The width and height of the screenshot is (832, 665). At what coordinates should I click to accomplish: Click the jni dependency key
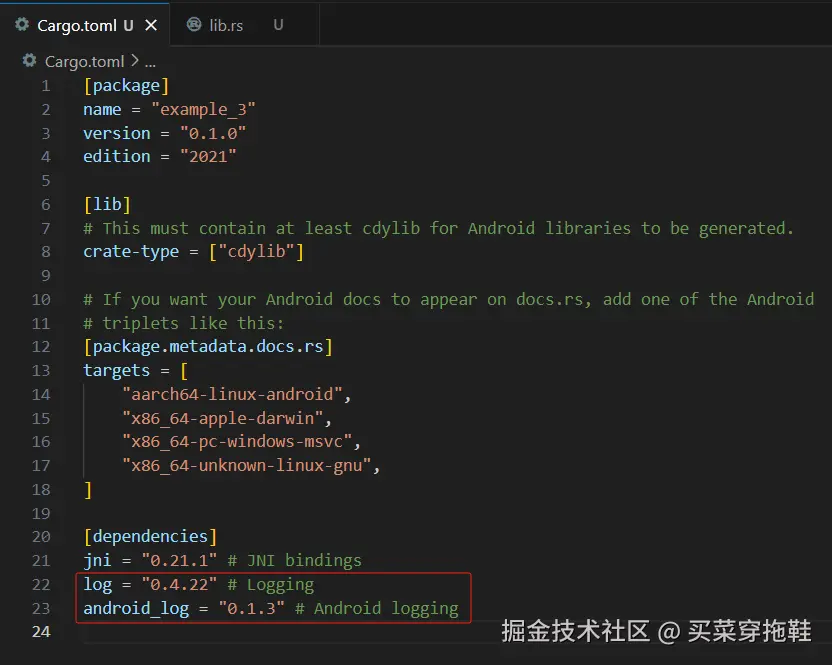(98, 560)
